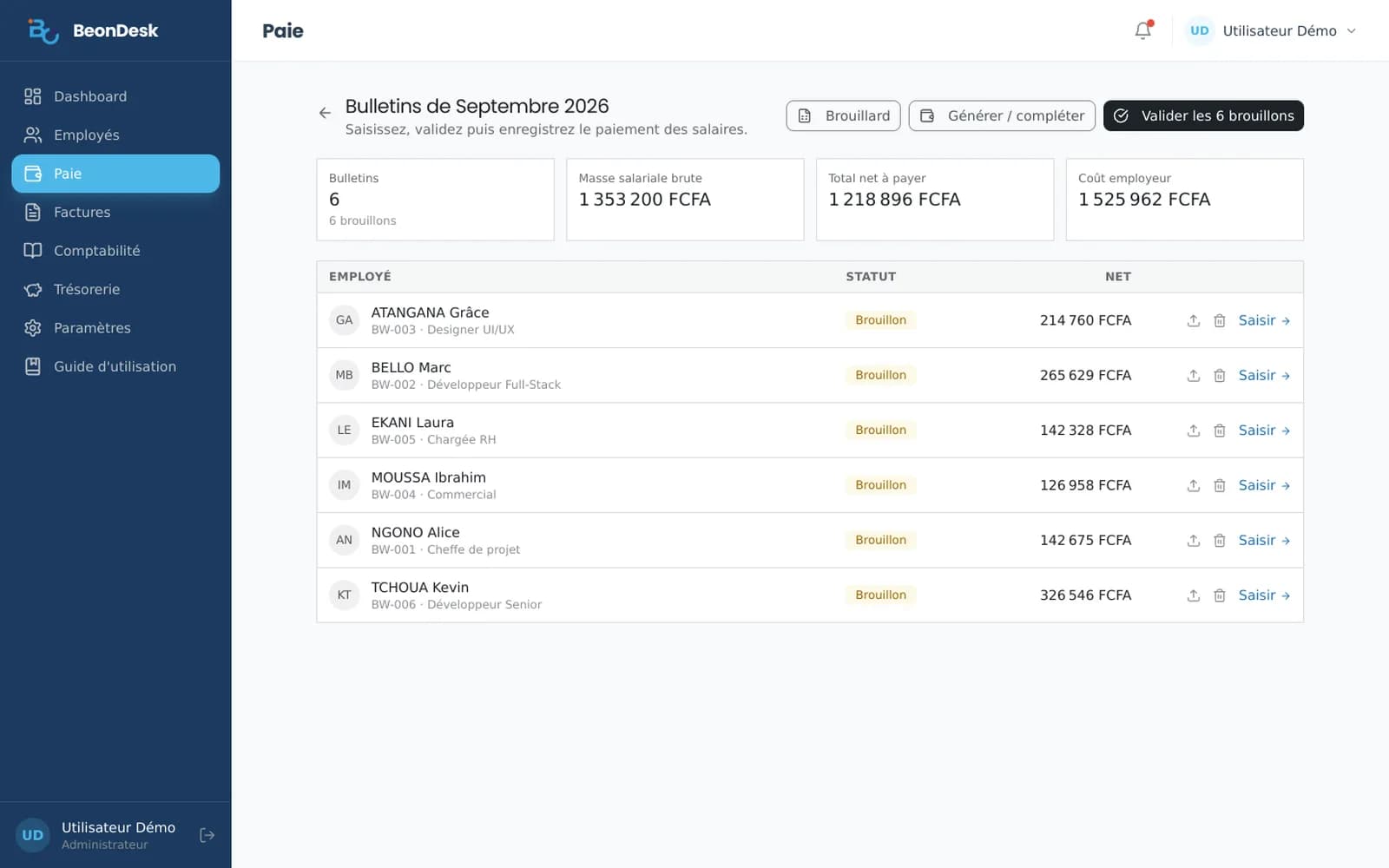Viewport: 1389px width, 868px height.
Task: Click the GA avatar of ATANGANA Grâce
Action: (345, 320)
